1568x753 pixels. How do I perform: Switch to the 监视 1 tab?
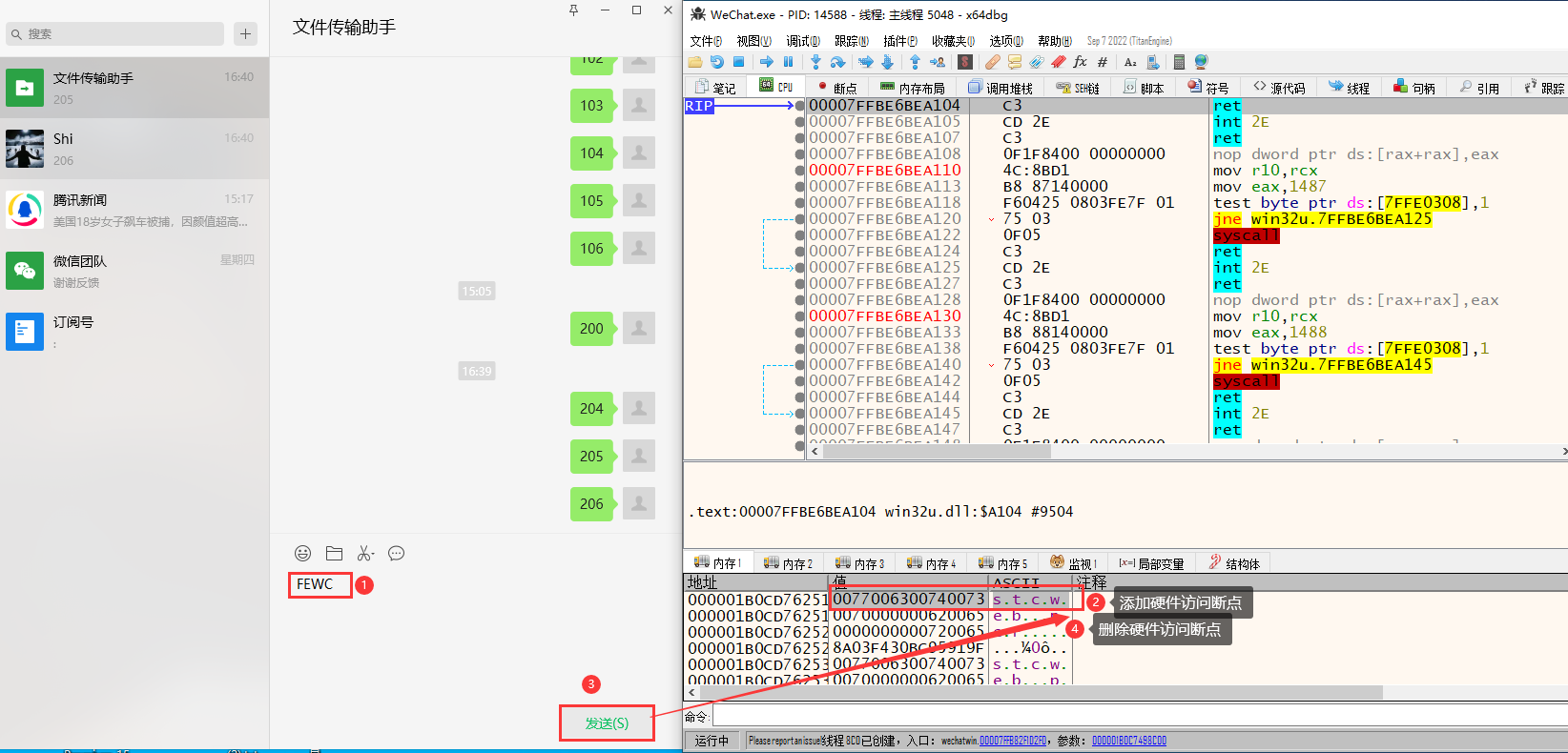1075,563
